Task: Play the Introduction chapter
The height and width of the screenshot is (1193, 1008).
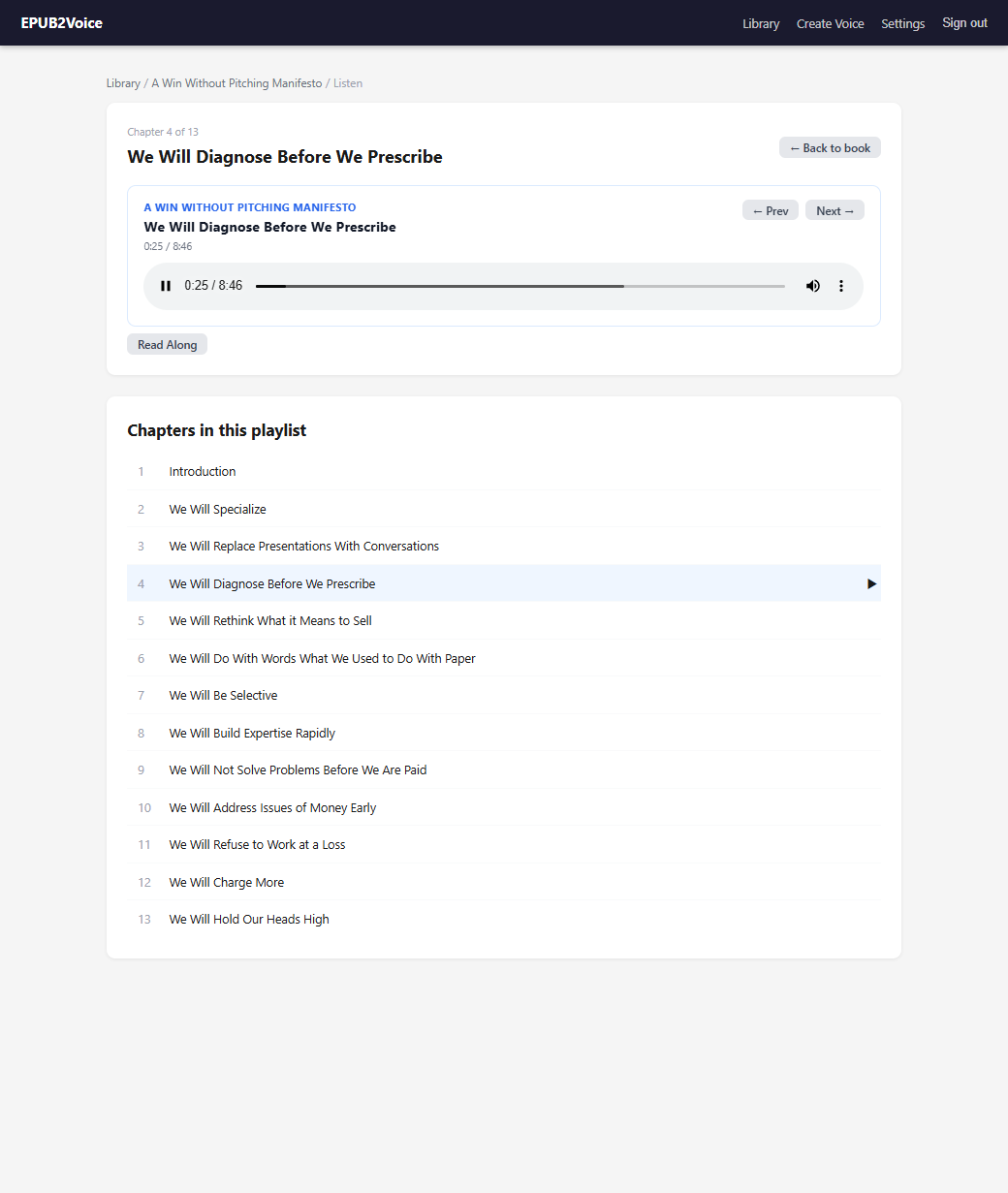Action: click(504, 472)
